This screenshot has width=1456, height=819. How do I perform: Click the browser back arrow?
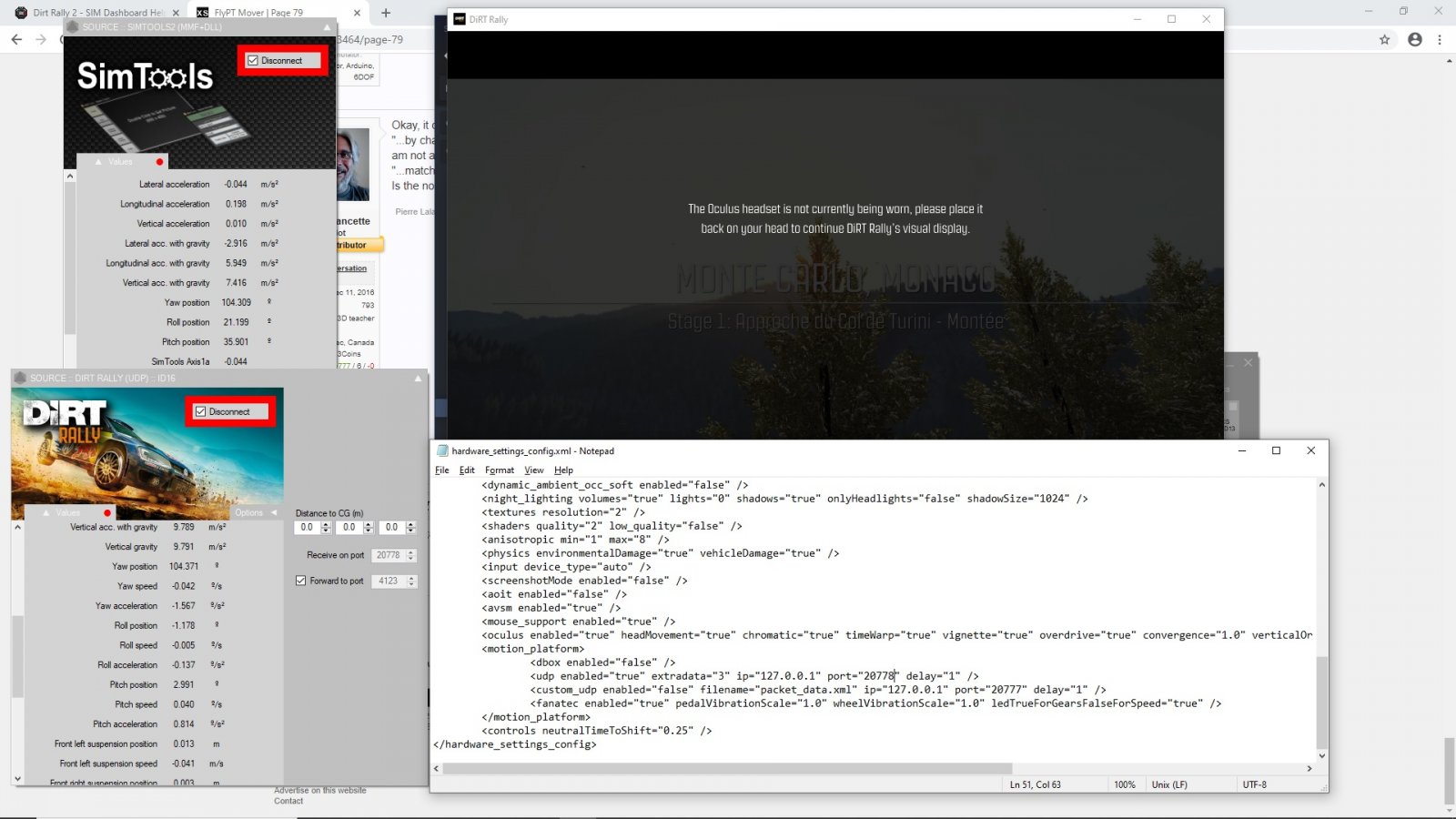point(16,40)
